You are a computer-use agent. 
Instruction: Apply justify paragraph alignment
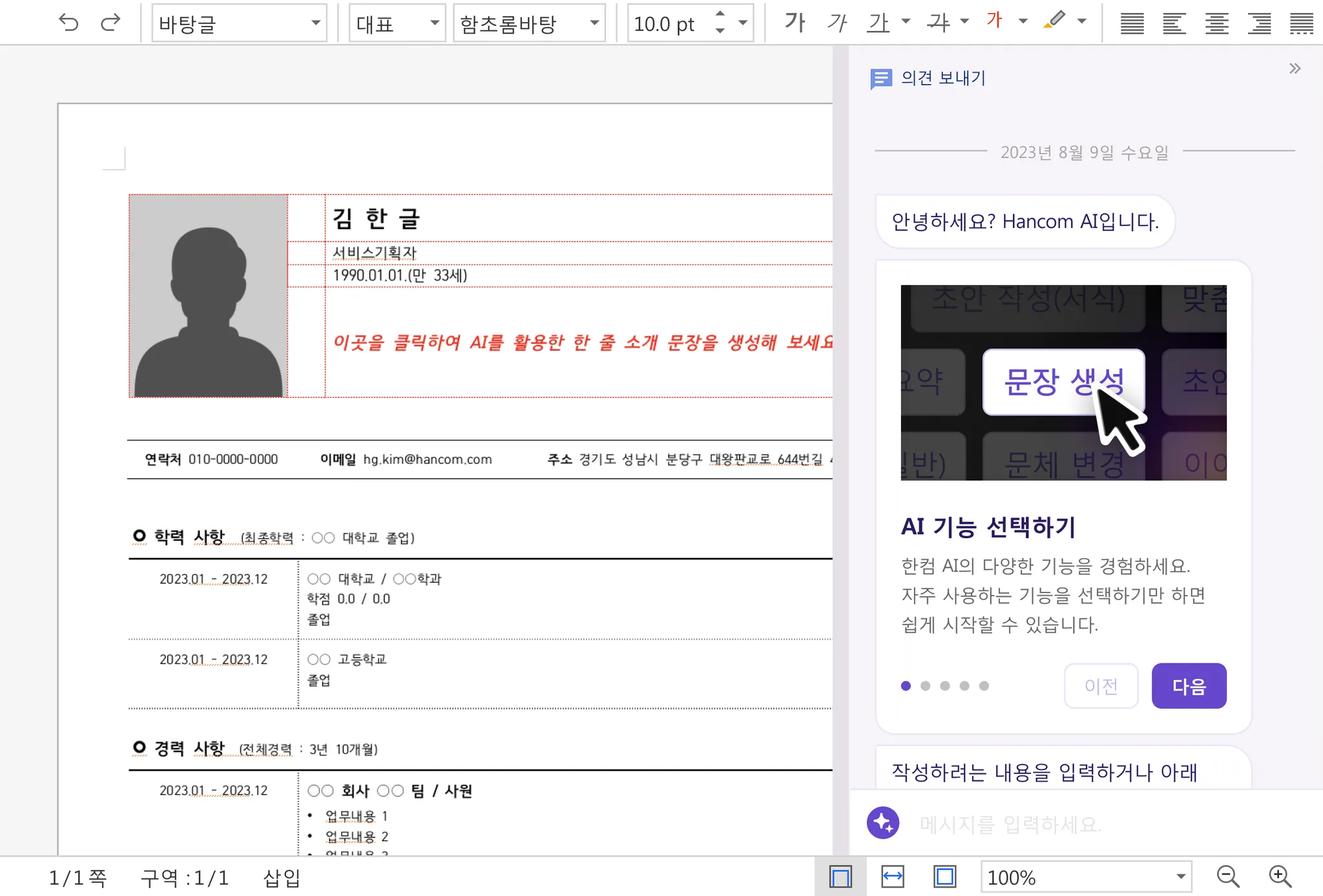click(x=1132, y=24)
